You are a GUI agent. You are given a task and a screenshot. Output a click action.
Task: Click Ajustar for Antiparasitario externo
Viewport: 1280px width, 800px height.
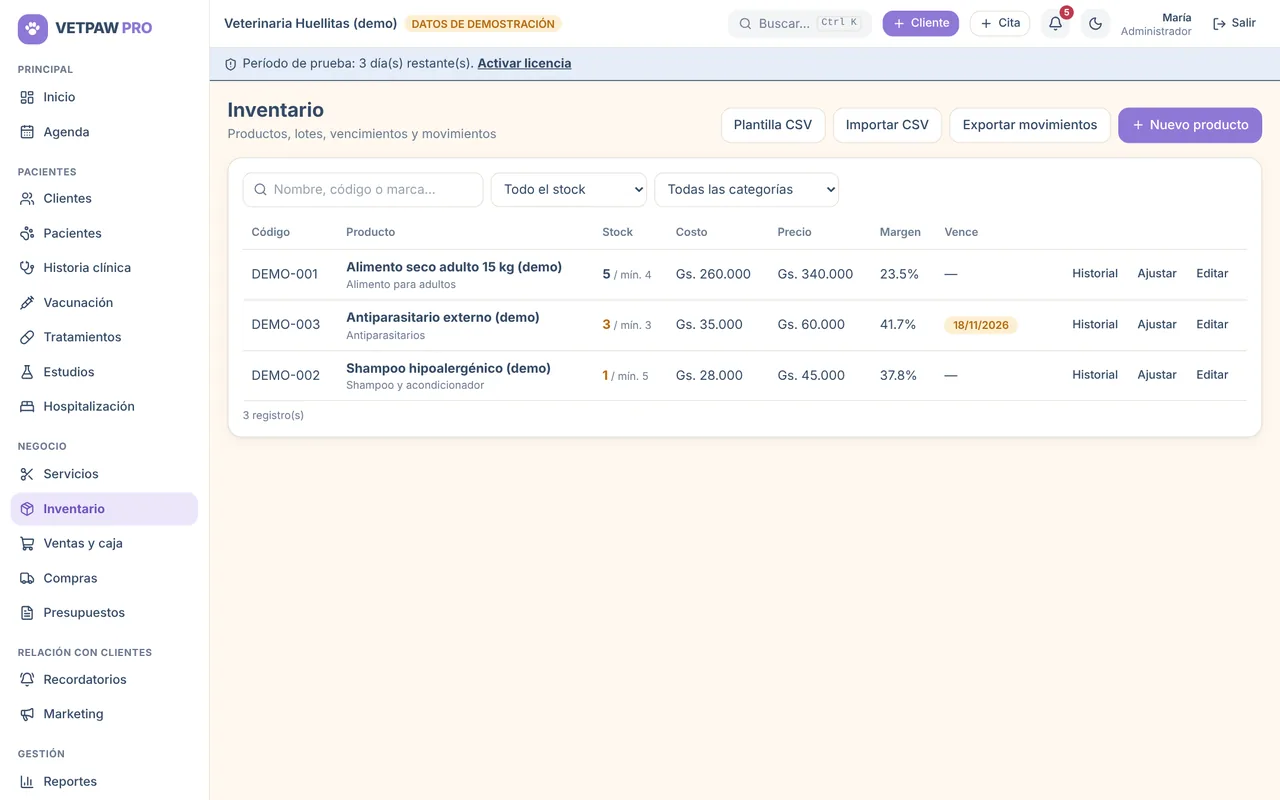coord(1157,324)
